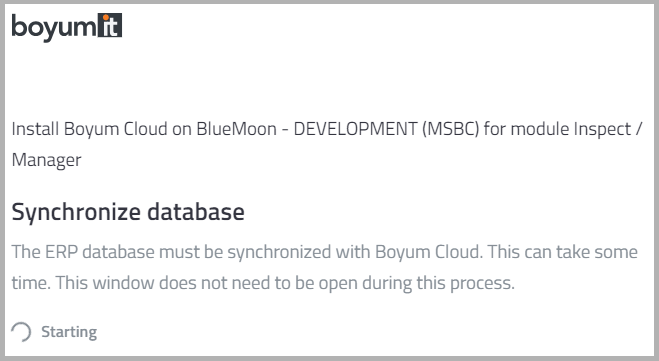Select "This can take some" description text
659x361 pixels.
pos(562,252)
